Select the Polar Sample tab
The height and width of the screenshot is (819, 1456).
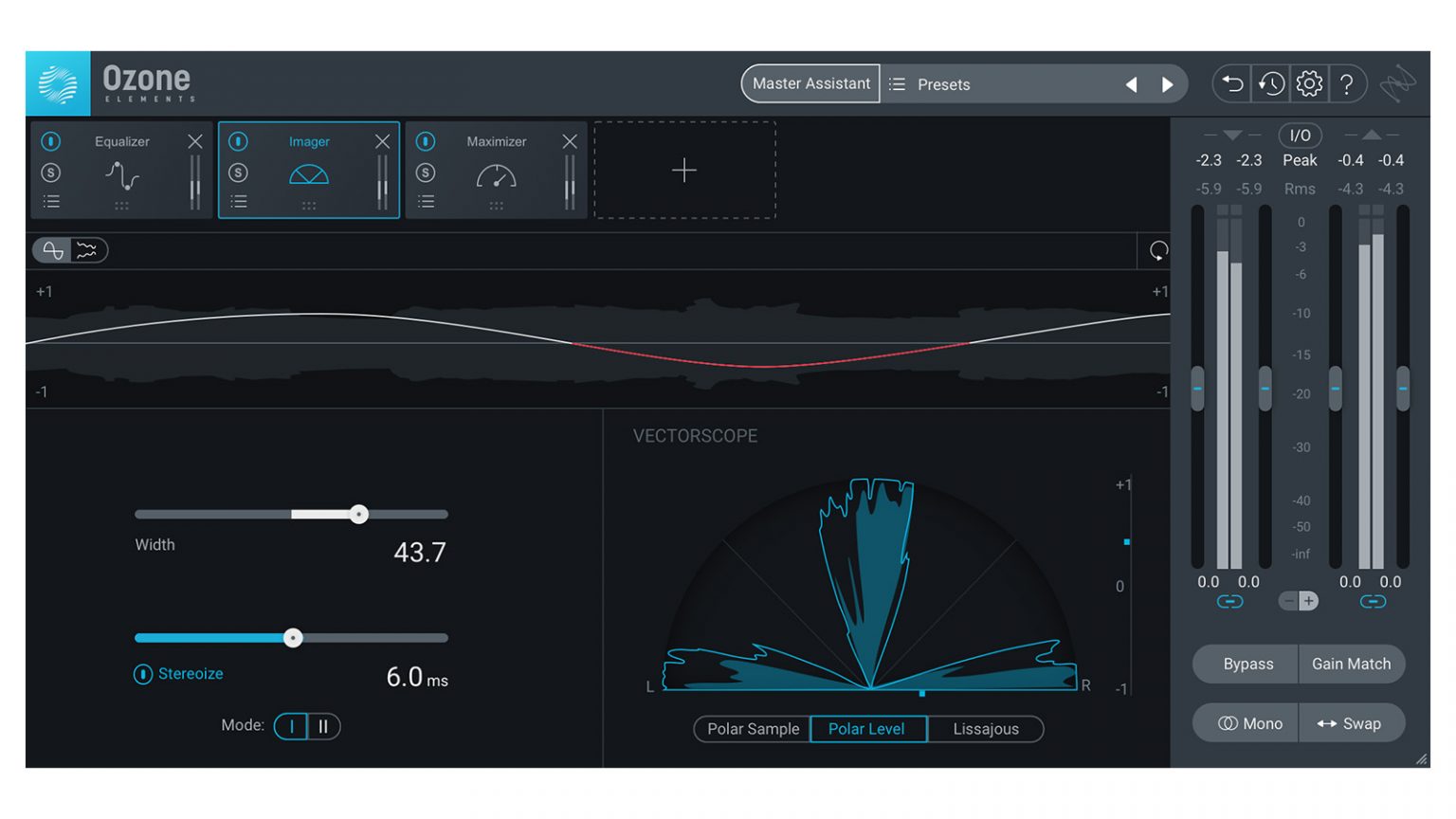pyautogui.click(x=752, y=729)
